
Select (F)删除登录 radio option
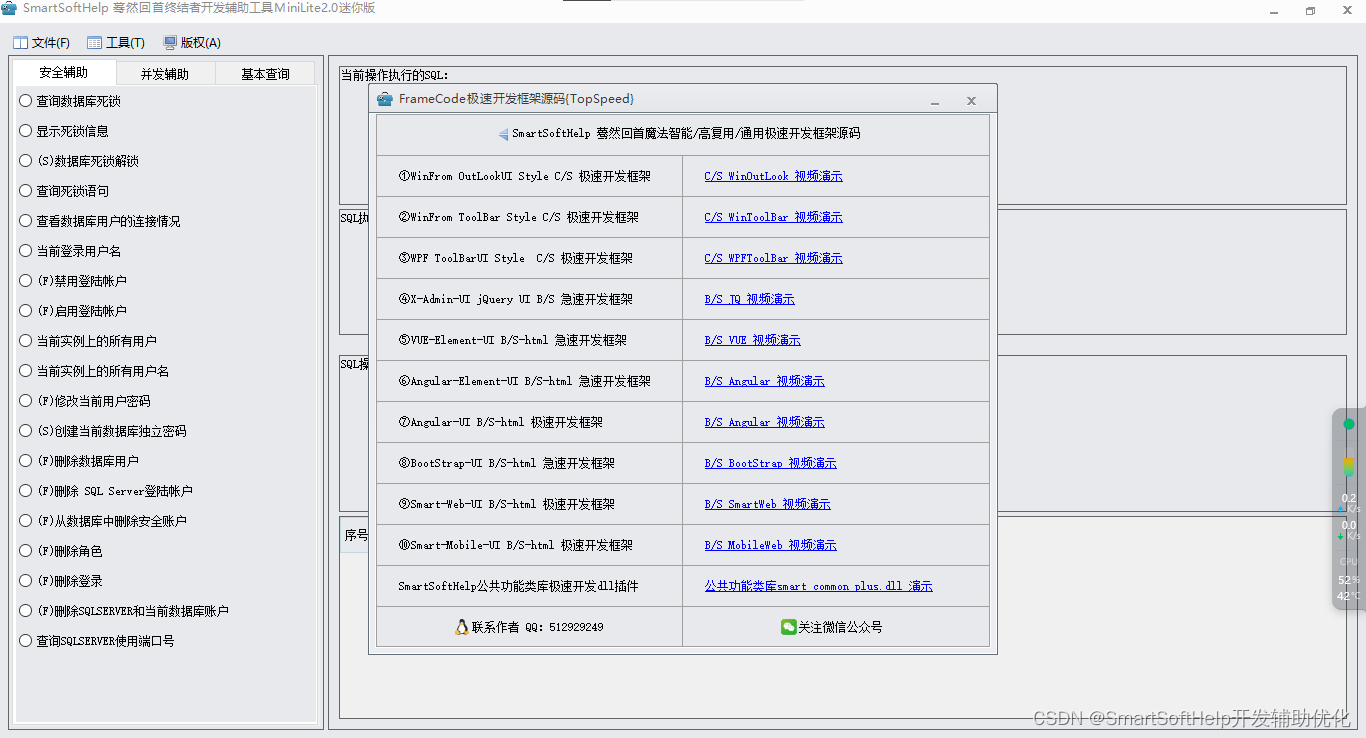tap(61, 581)
